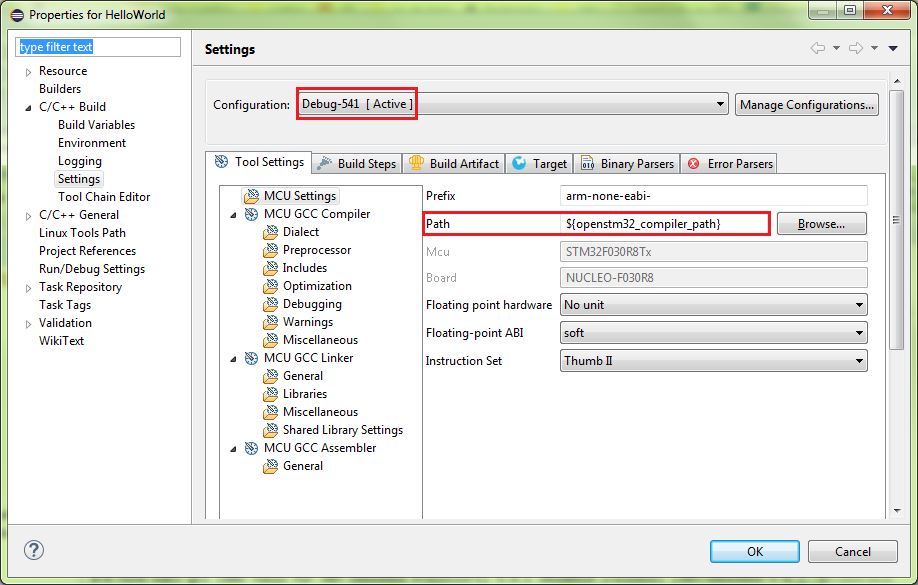The height and width of the screenshot is (585, 918).
Task: Click the forward navigation arrow icon
Action: (856, 48)
